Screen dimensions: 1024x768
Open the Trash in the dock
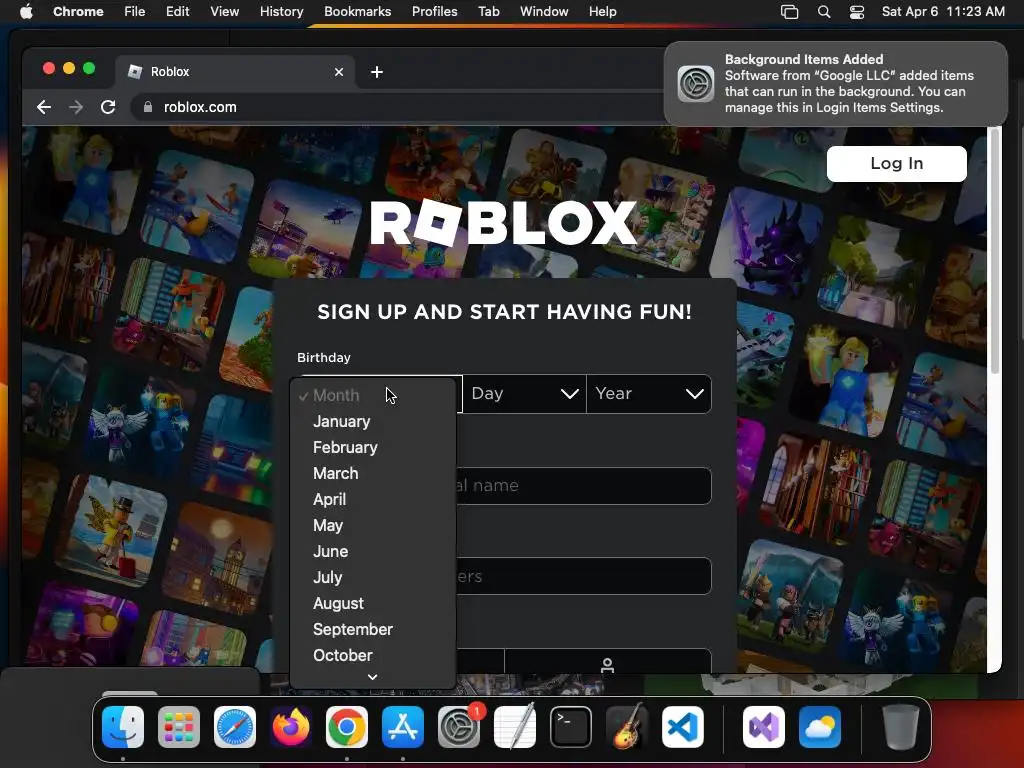click(x=901, y=727)
